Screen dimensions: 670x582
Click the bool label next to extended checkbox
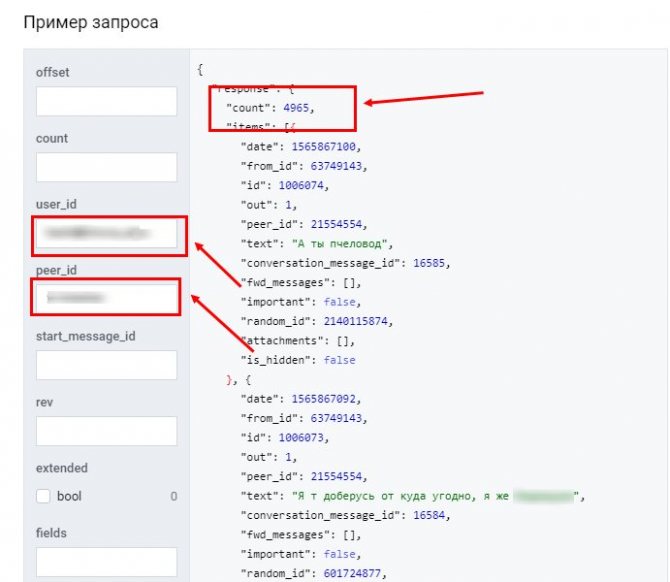click(x=69, y=496)
